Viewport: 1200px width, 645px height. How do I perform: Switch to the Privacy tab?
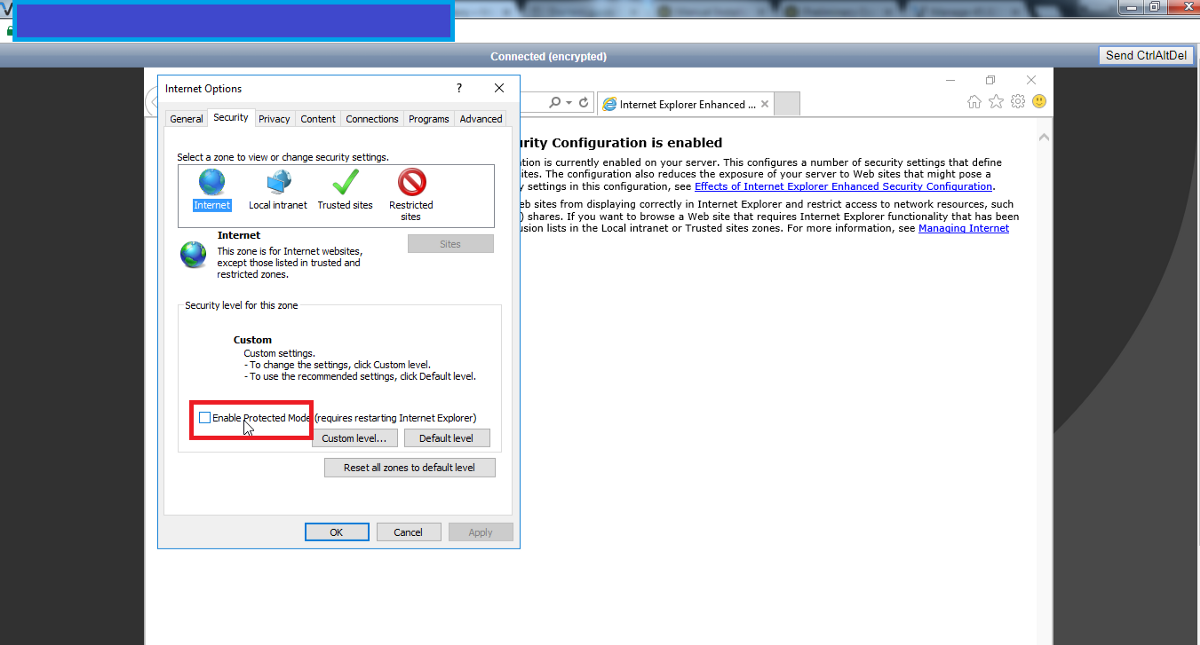(274, 119)
